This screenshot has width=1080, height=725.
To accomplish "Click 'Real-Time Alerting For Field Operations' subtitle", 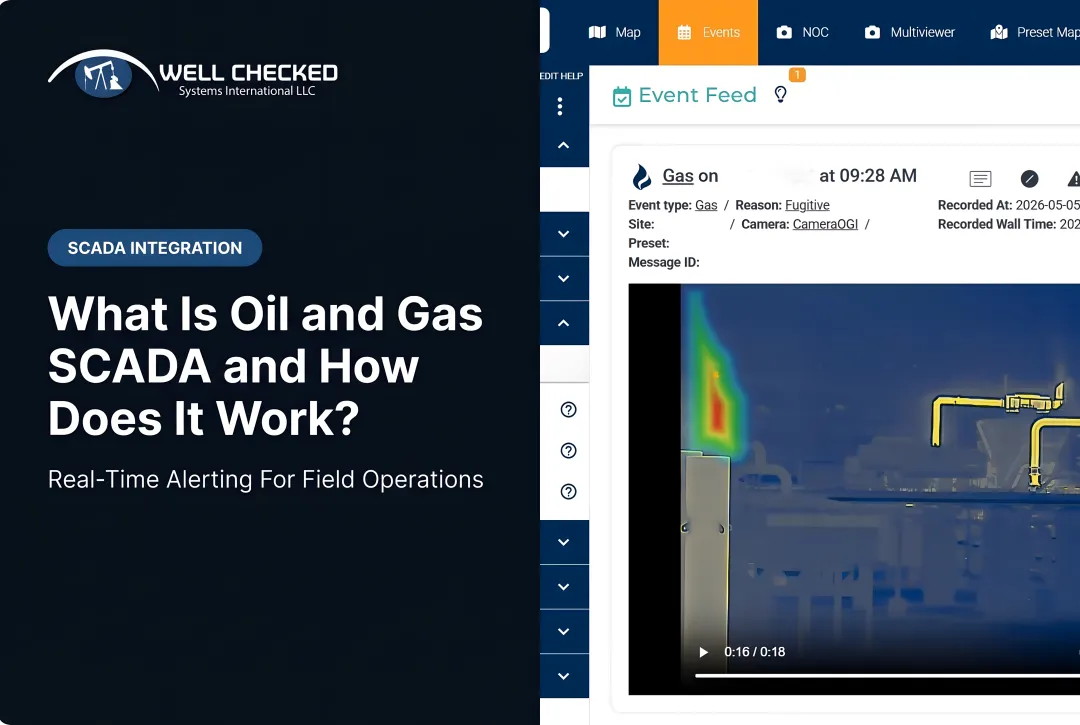I will click(x=266, y=479).
